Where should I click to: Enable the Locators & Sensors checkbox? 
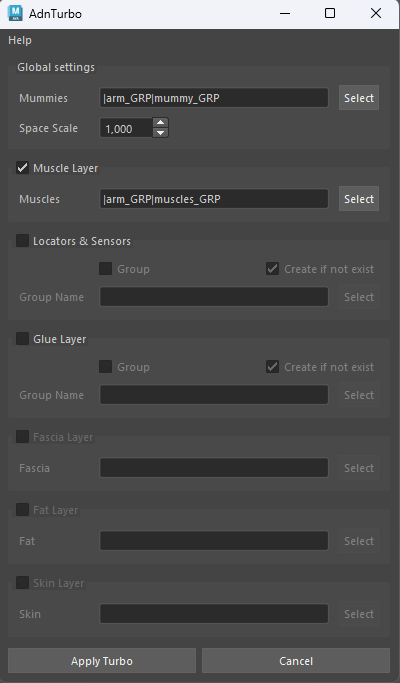pos(22,240)
